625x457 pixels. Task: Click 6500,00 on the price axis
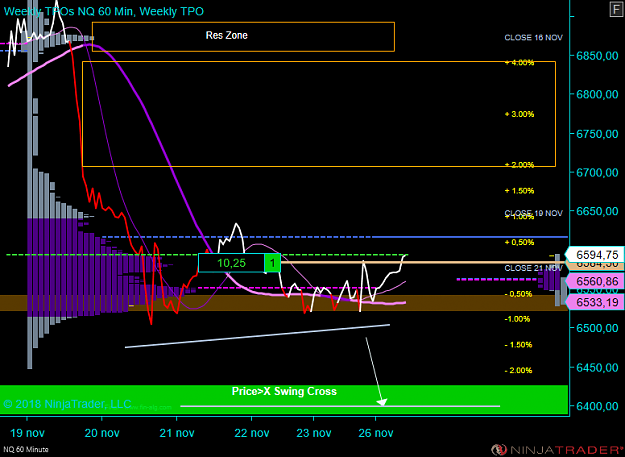pos(597,328)
